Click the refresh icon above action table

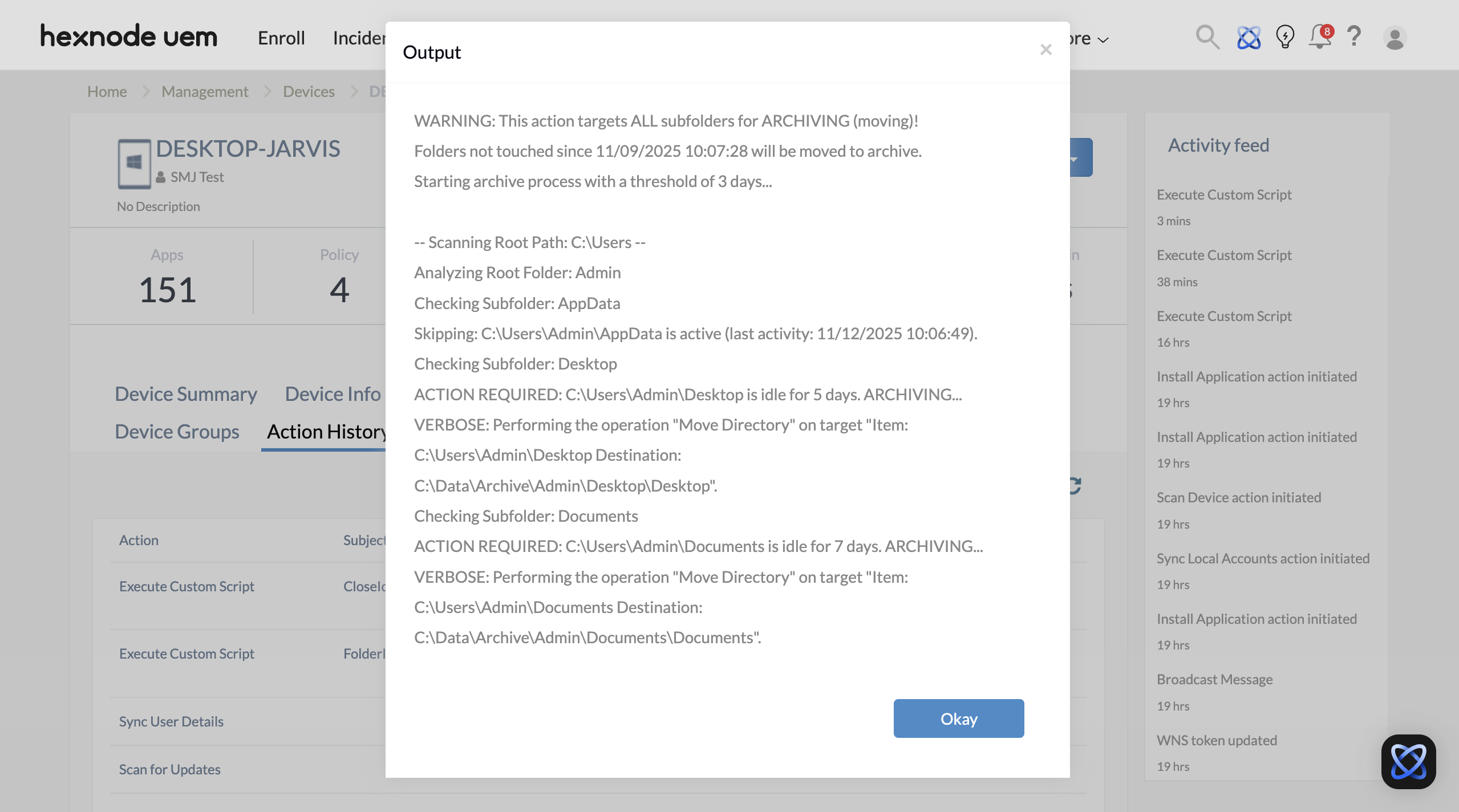pos(1076,486)
